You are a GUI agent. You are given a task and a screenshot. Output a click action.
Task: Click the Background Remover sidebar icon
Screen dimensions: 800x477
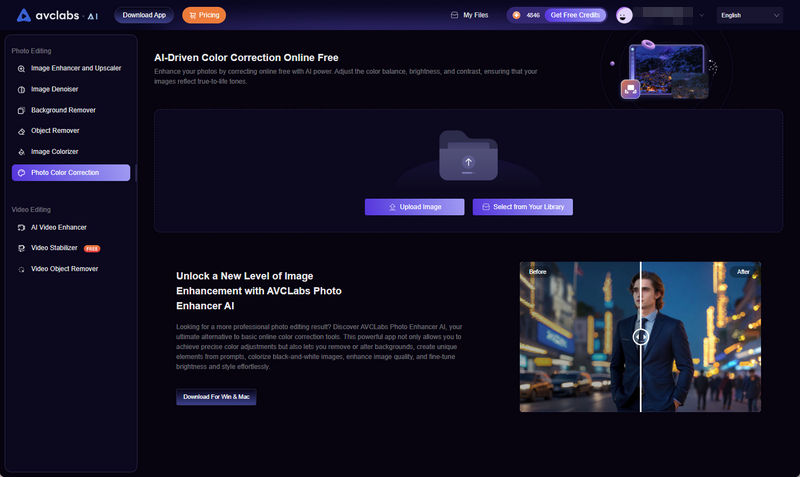[21, 110]
